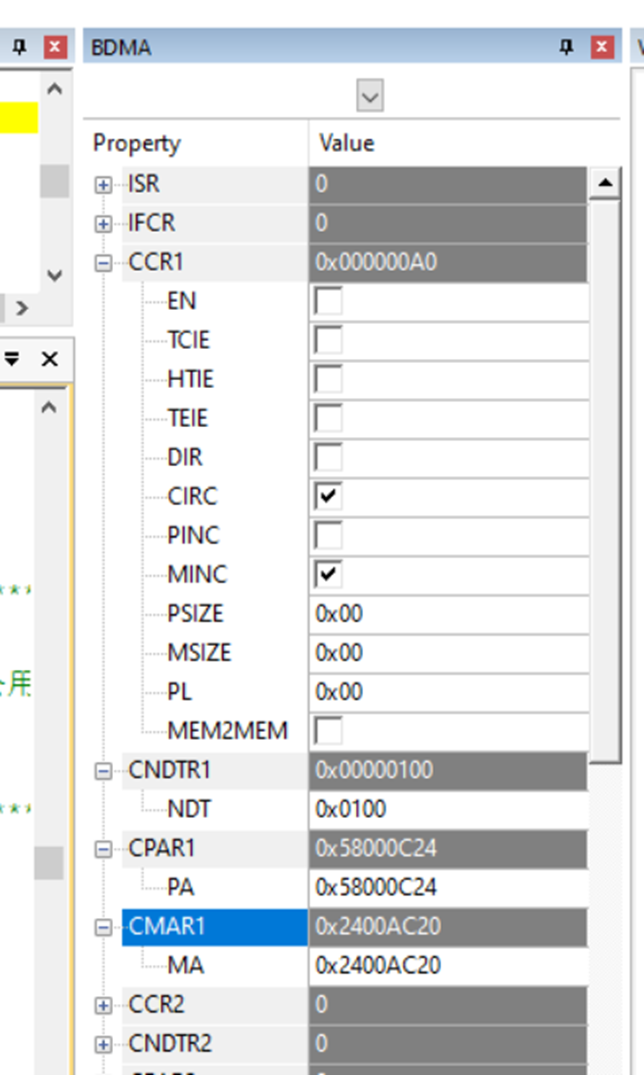This screenshot has height=1075, width=644.
Task: Expand the IFCR register
Action: point(104,224)
